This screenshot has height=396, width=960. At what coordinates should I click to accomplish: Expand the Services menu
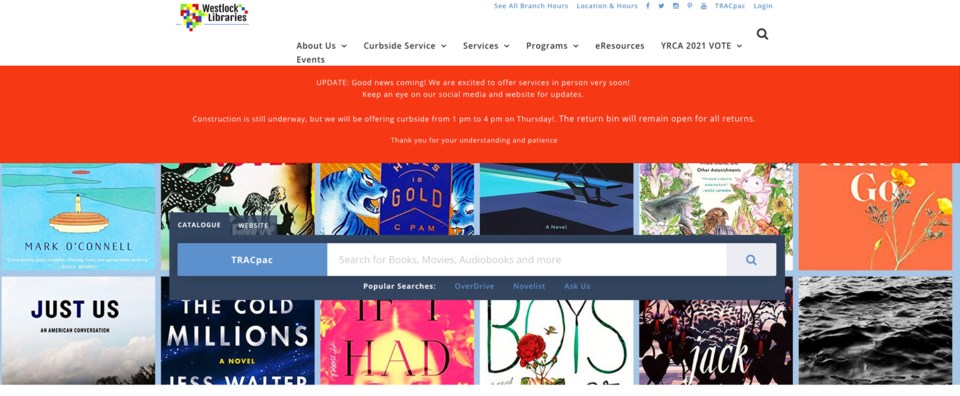pos(486,46)
